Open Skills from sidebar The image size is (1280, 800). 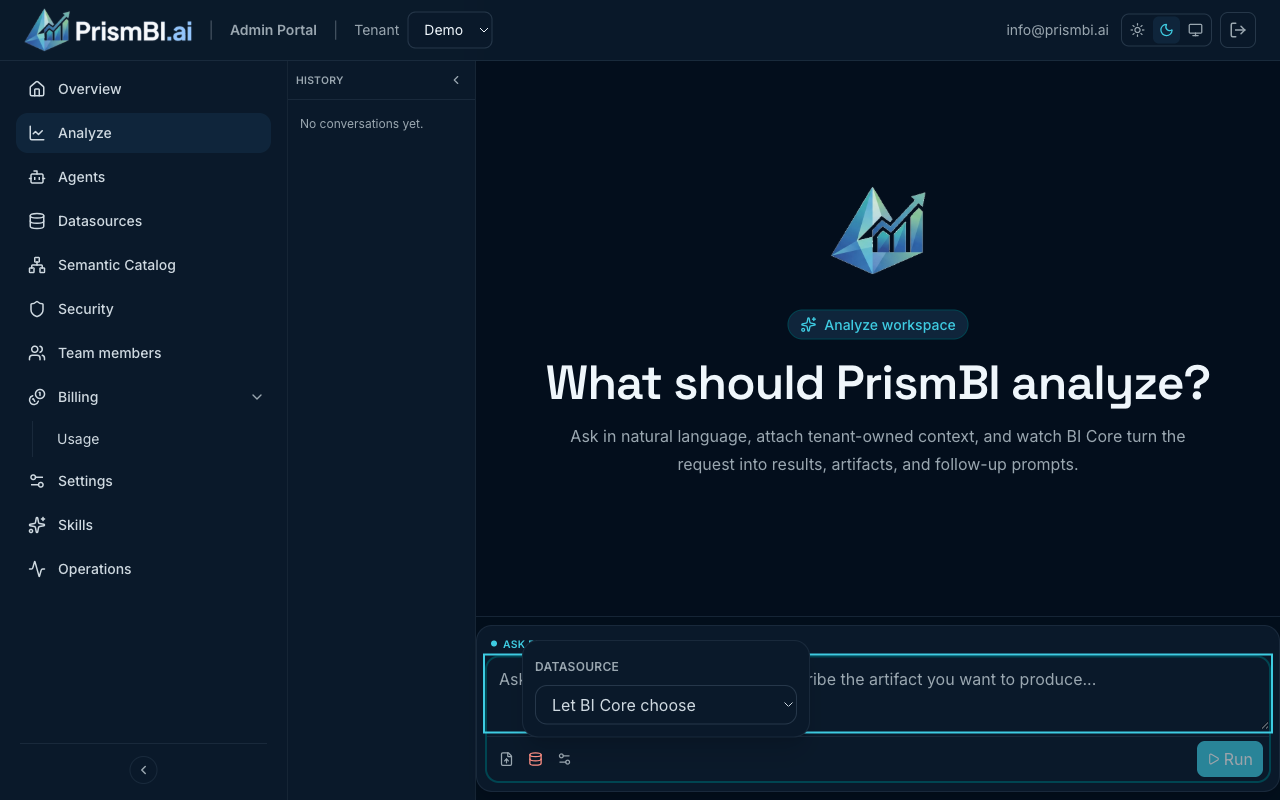pyautogui.click(x=143, y=525)
